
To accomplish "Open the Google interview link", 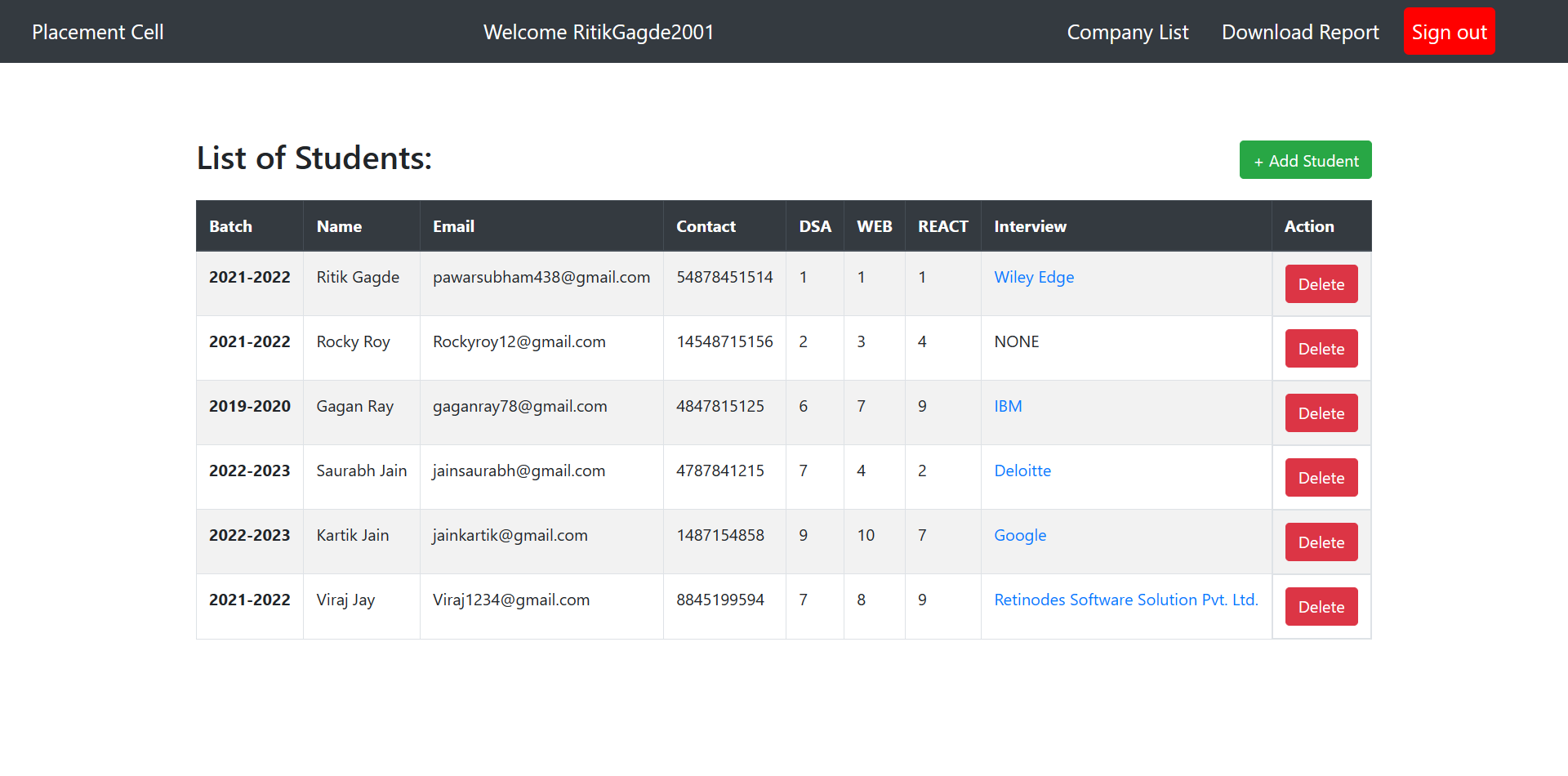I will point(1019,535).
